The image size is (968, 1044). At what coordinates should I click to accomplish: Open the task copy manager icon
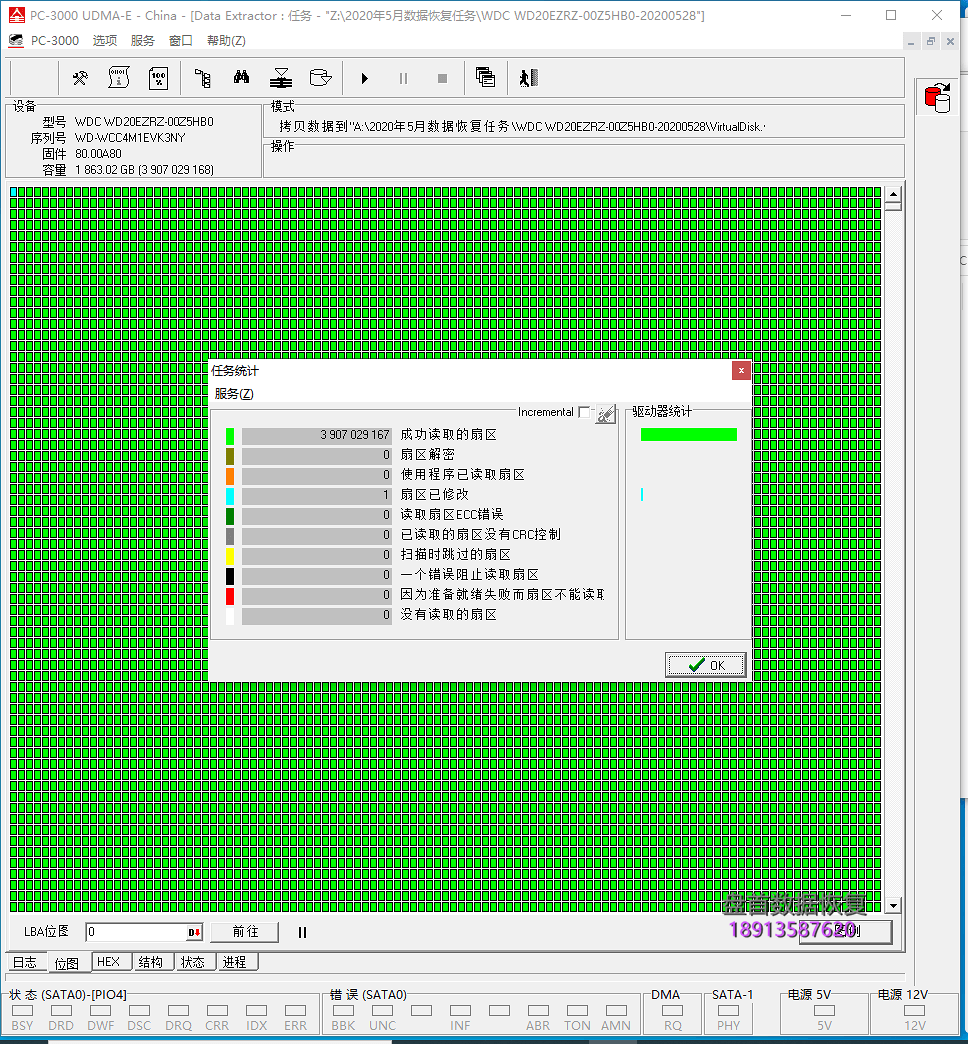pyautogui.click(x=486, y=77)
